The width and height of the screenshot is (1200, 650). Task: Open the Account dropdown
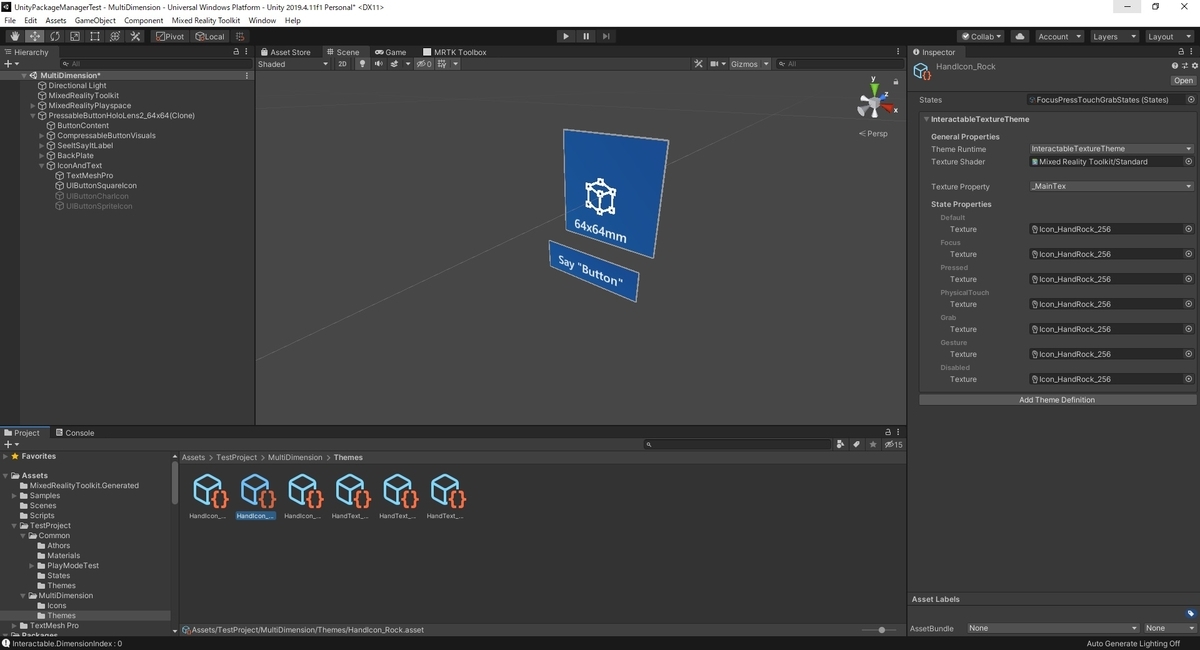[1059, 36]
